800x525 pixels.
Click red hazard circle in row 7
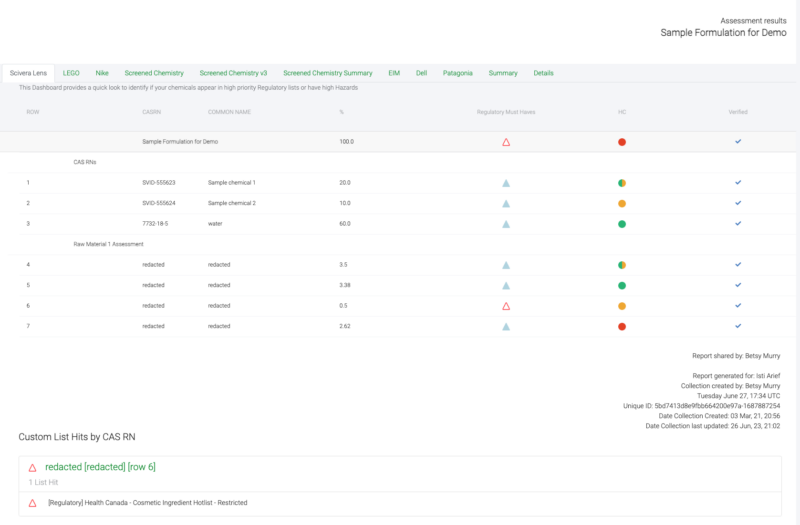[622, 327]
